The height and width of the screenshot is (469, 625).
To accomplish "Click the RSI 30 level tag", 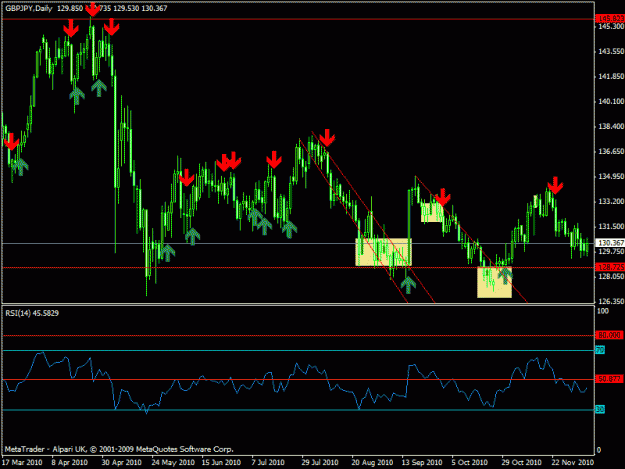I will coord(600,409).
